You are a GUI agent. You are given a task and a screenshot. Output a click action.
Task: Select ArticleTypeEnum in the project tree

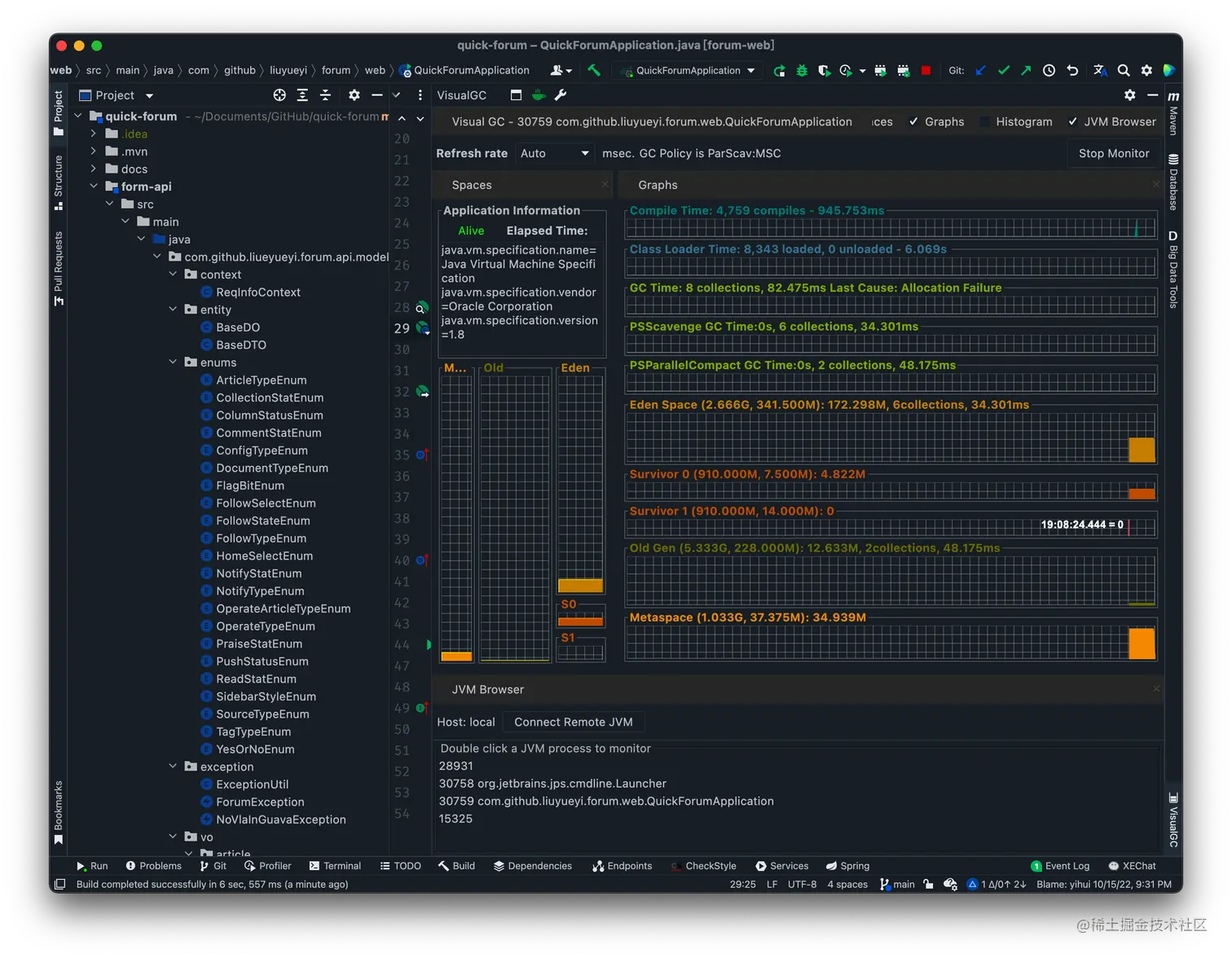261,380
